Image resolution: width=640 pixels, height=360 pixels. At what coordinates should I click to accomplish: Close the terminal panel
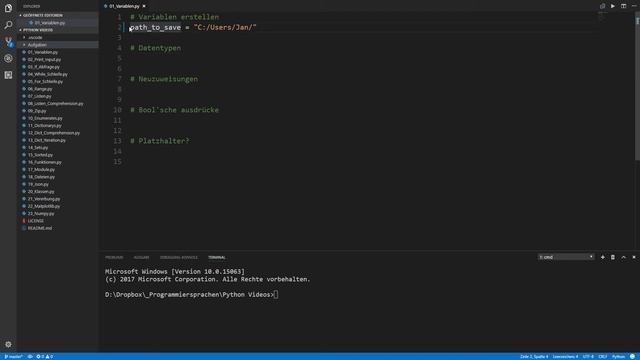pos(634,257)
